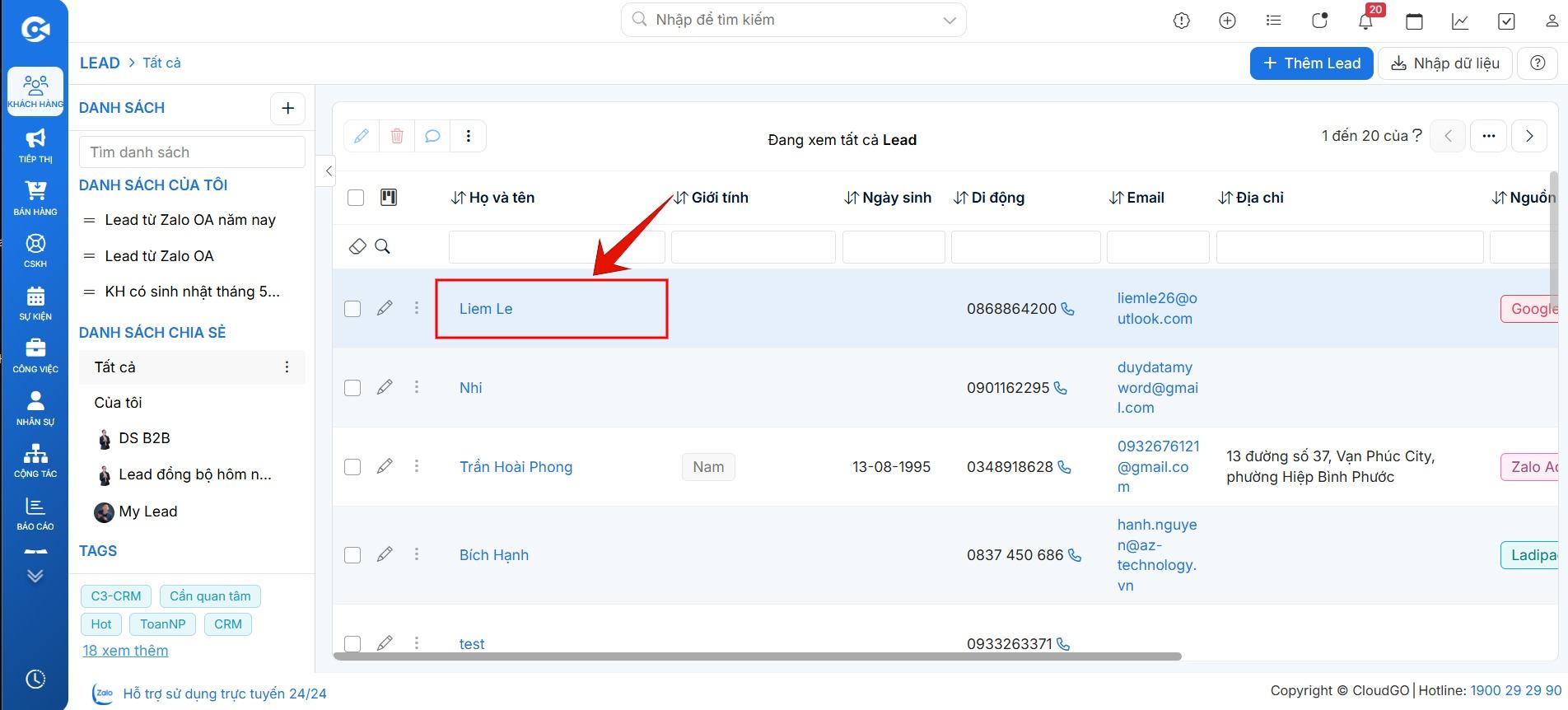
Task: Sort by Họ và tên column header
Action: 493,198
